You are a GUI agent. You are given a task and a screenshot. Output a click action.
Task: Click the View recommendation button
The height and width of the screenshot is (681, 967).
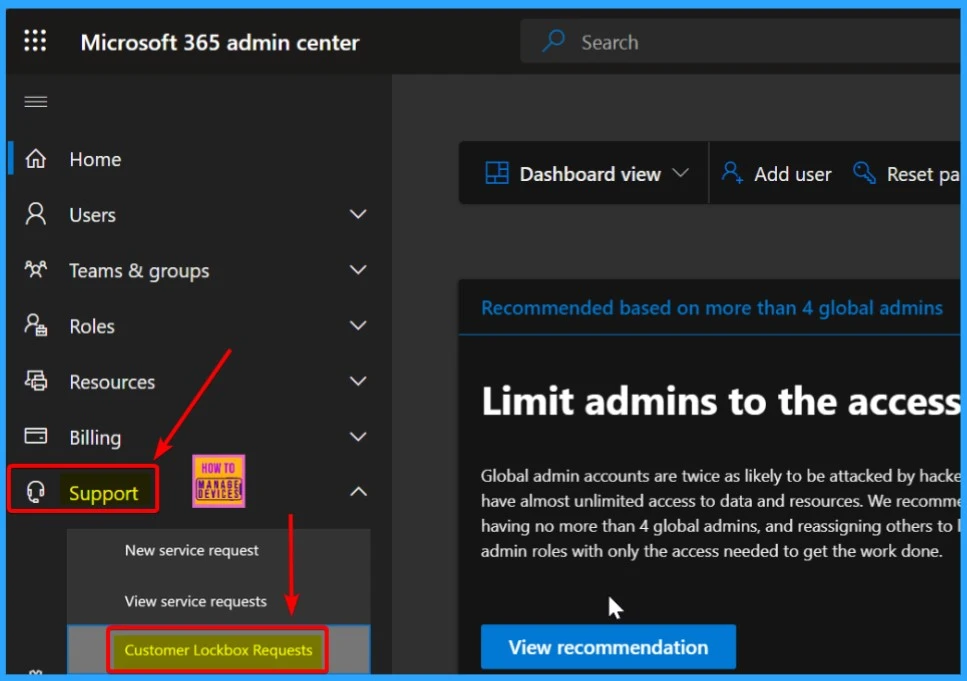[608, 646]
